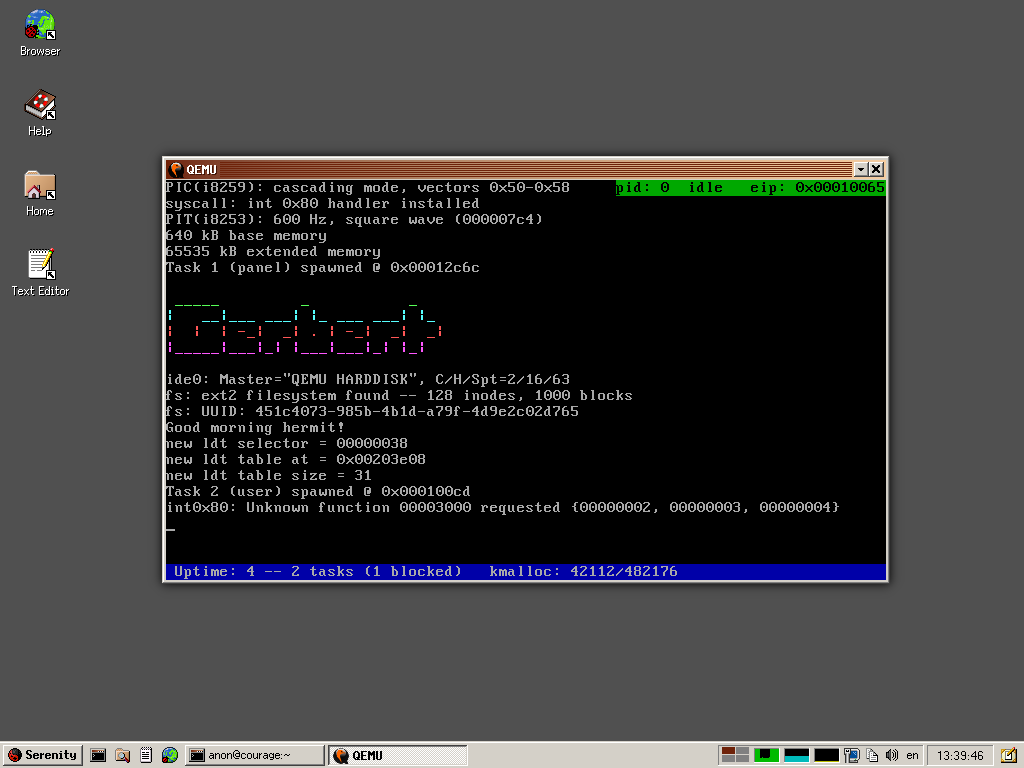Open the Serenity start menu
This screenshot has height=768, width=1024.
pyautogui.click(x=42, y=755)
